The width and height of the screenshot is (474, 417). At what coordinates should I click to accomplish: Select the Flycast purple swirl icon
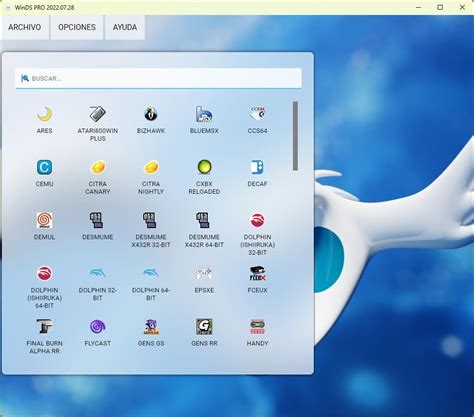[x=97, y=327]
